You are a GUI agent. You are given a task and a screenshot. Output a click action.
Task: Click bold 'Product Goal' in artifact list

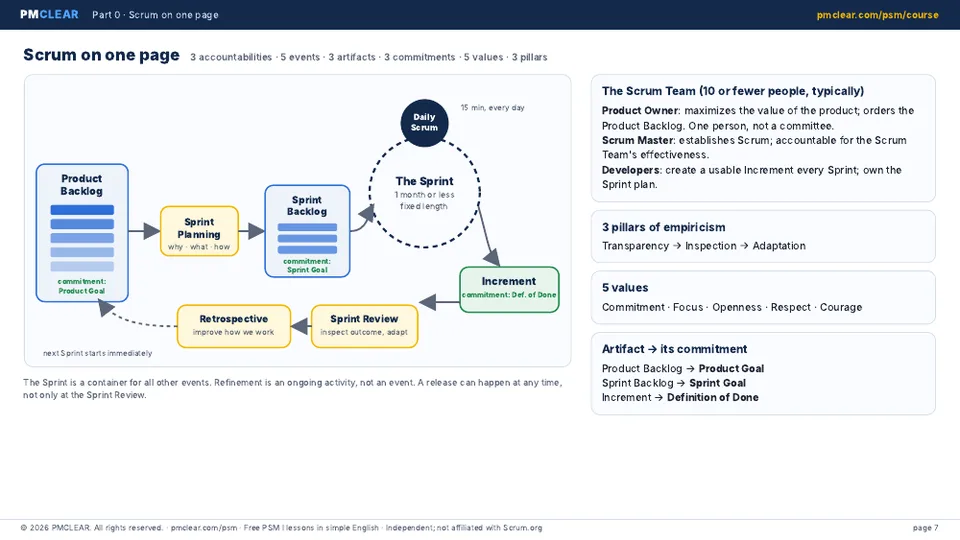[x=731, y=369]
